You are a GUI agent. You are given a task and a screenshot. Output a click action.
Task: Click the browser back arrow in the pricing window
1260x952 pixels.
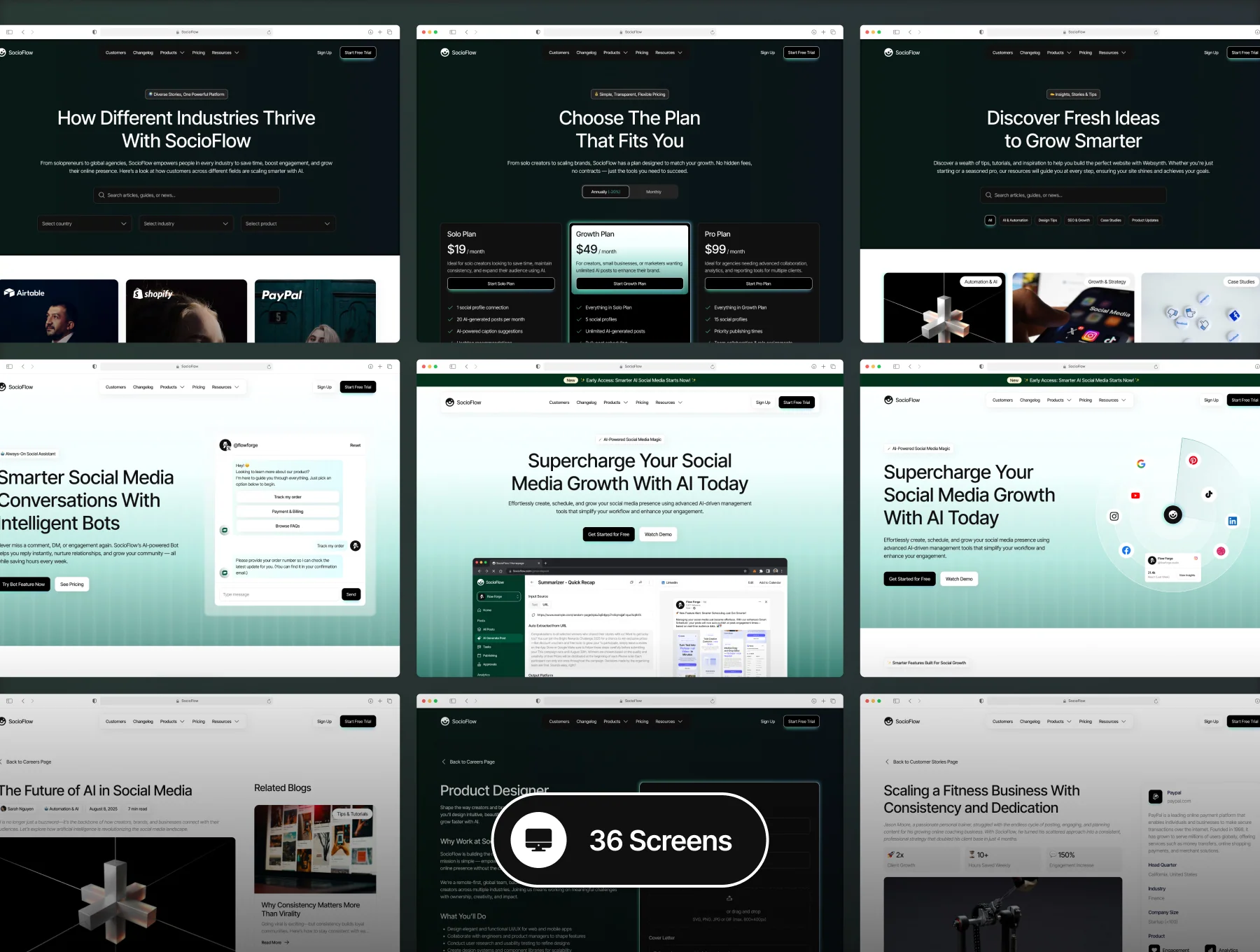click(x=467, y=32)
